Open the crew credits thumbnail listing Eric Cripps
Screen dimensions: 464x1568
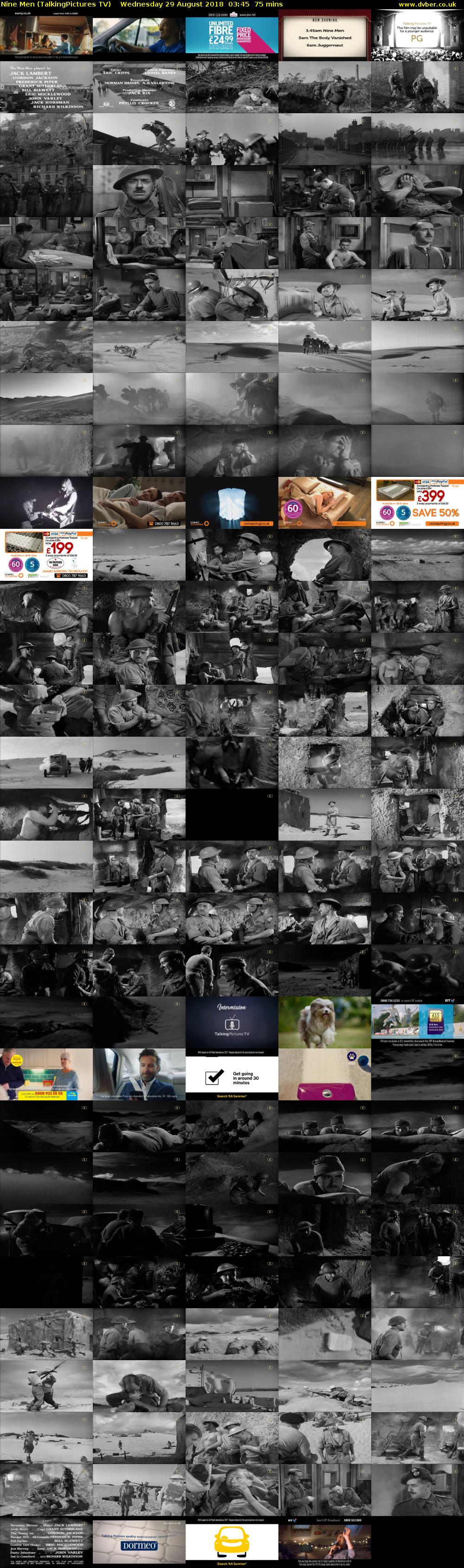[139, 86]
